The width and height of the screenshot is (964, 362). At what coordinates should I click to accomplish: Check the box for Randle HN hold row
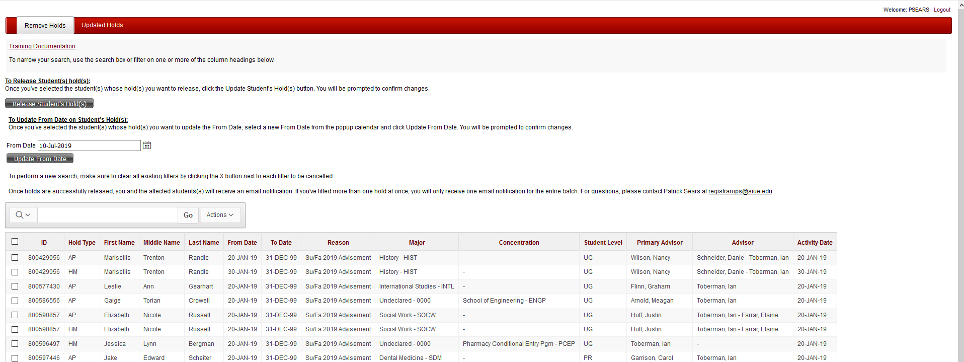pos(15,272)
